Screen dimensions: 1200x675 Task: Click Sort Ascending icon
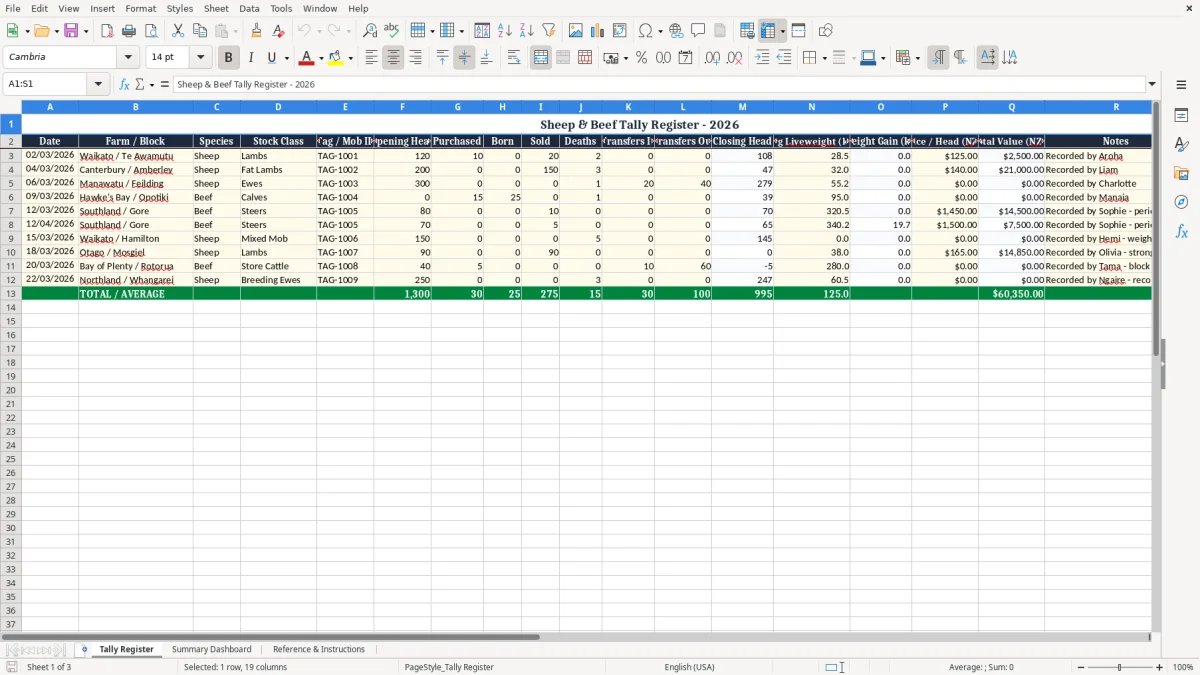505,31
